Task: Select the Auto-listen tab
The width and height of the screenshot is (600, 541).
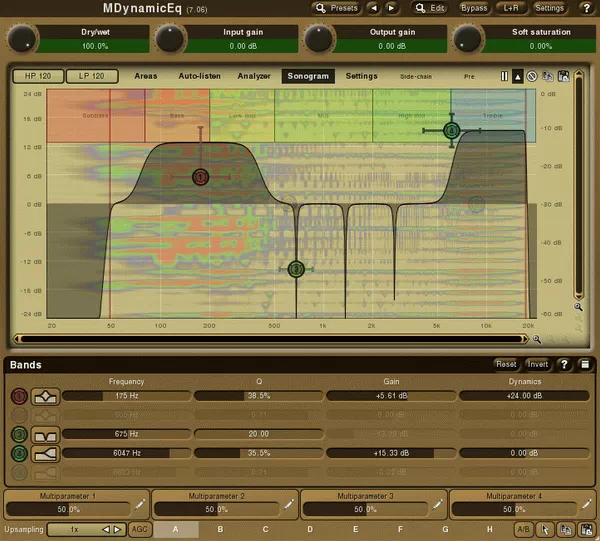Action: (202, 76)
